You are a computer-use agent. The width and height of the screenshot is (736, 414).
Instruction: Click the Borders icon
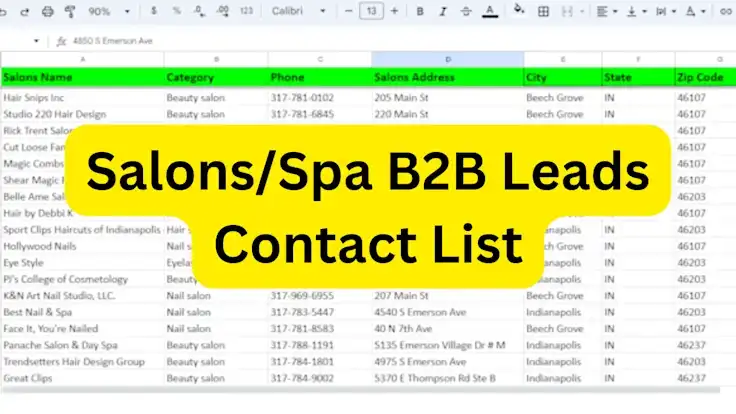tap(543, 11)
